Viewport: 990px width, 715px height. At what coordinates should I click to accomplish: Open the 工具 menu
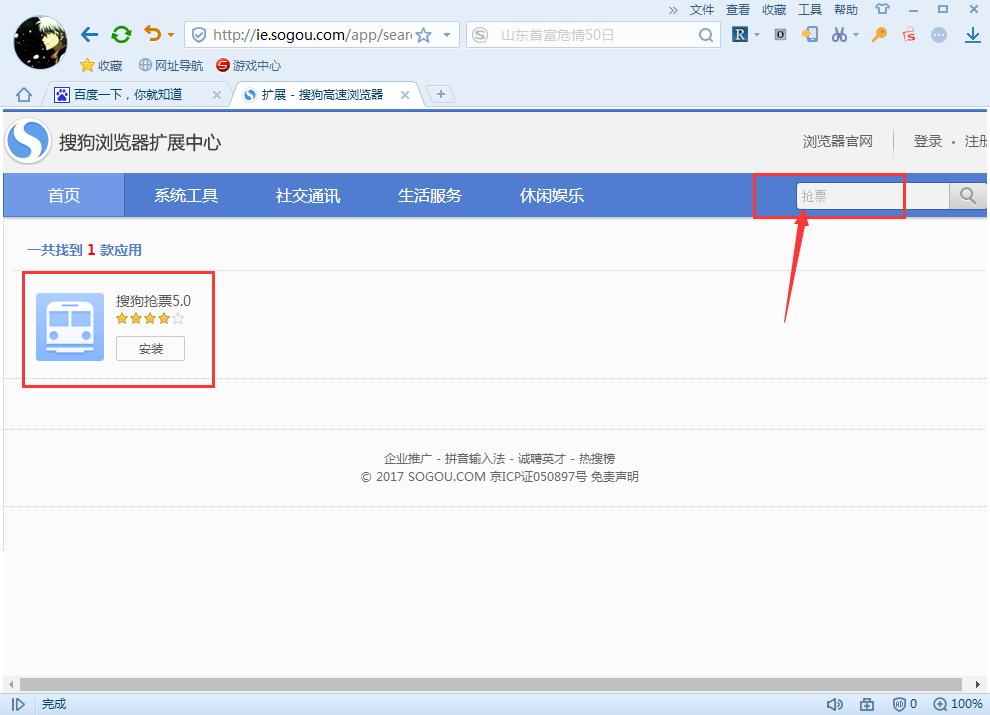click(809, 10)
